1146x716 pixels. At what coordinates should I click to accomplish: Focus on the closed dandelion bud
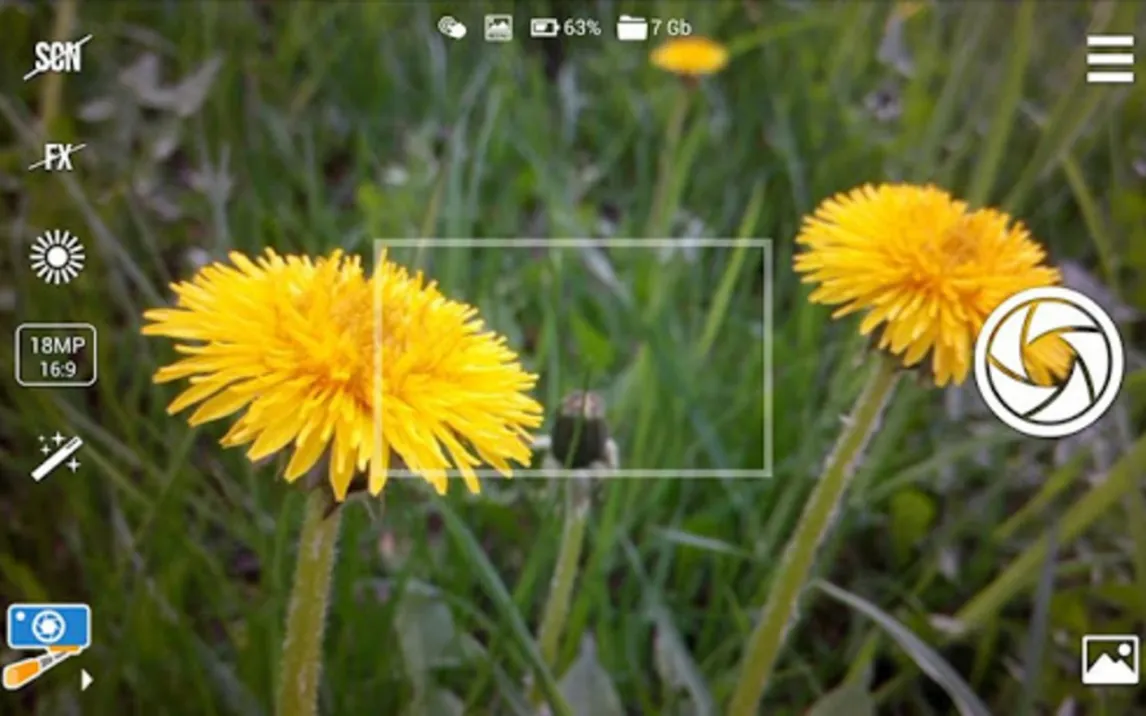[580, 430]
